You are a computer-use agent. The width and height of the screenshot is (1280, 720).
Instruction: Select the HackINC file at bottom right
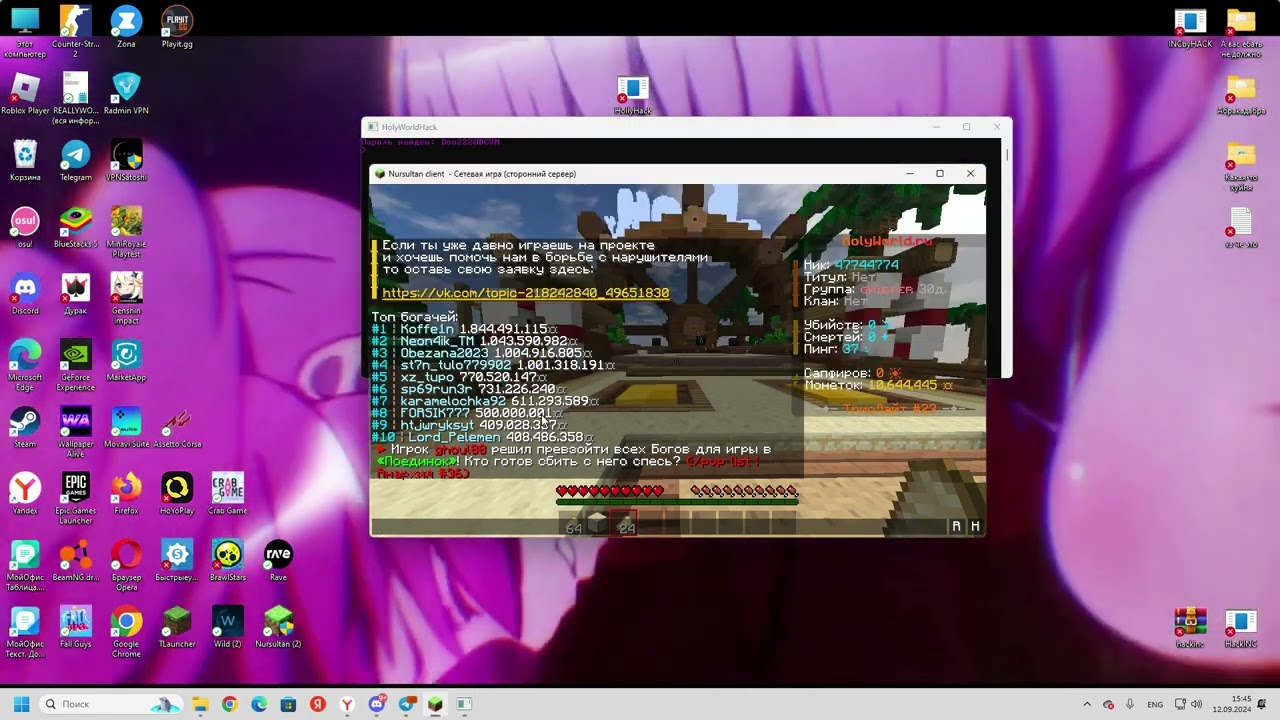coord(1241,628)
